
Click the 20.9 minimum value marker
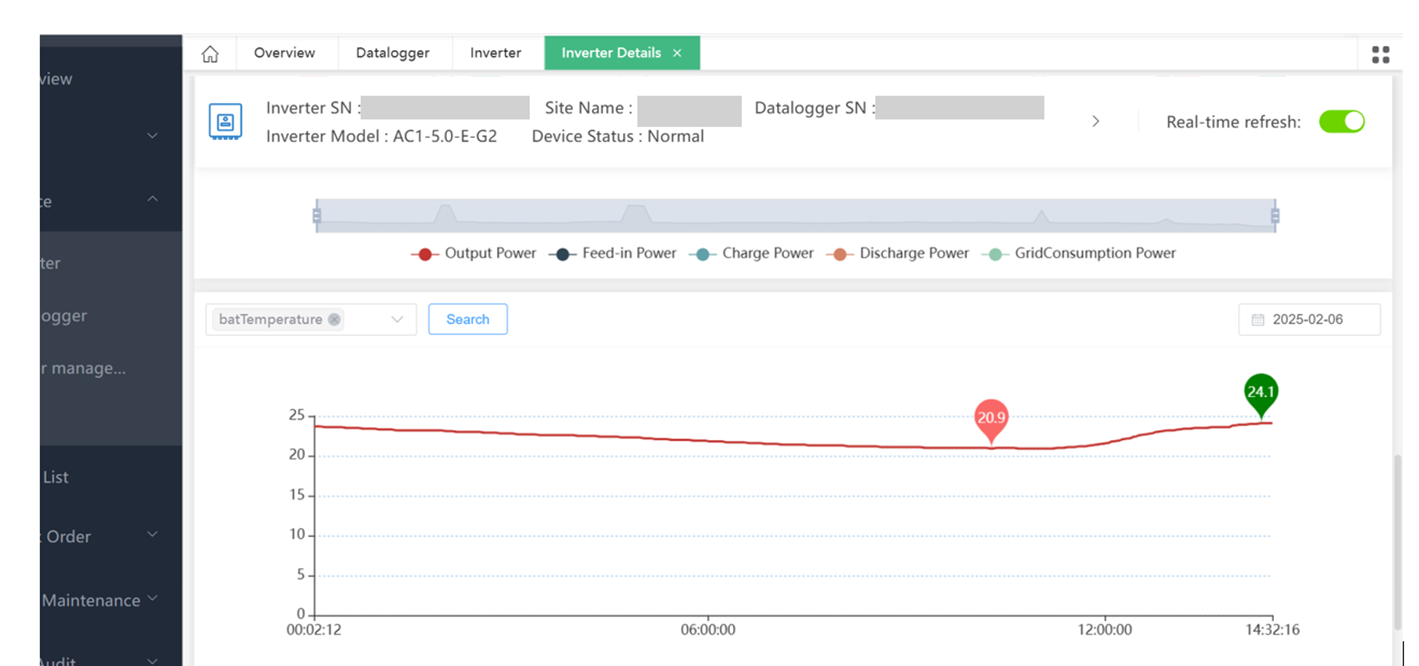tap(990, 419)
